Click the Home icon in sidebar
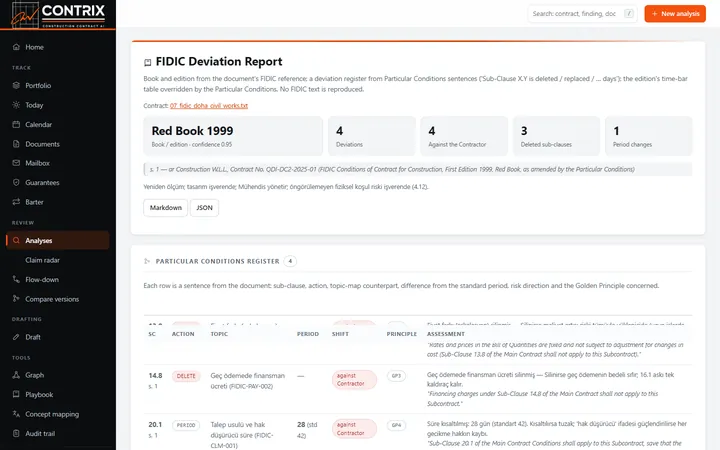The width and height of the screenshot is (720, 450). (16, 47)
